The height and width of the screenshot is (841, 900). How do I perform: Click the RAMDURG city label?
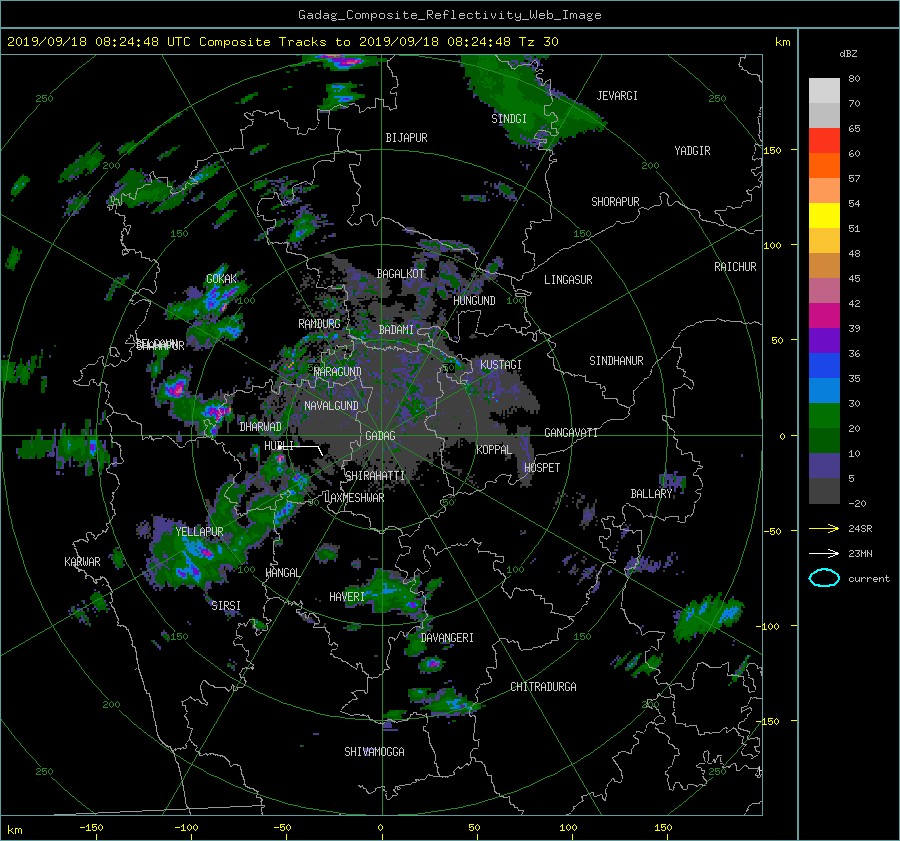coord(319,324)
